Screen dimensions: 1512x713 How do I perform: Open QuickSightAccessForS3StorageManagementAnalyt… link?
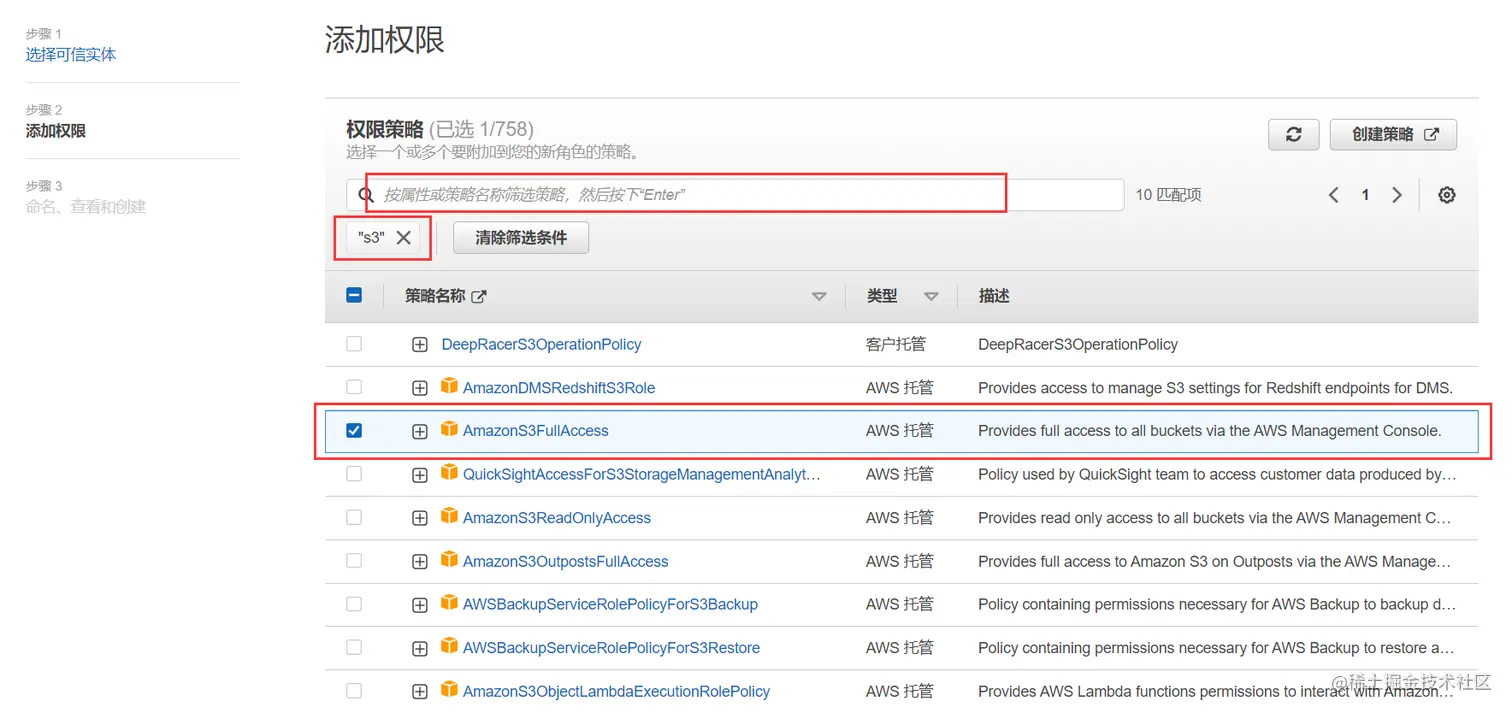(642, 475)
